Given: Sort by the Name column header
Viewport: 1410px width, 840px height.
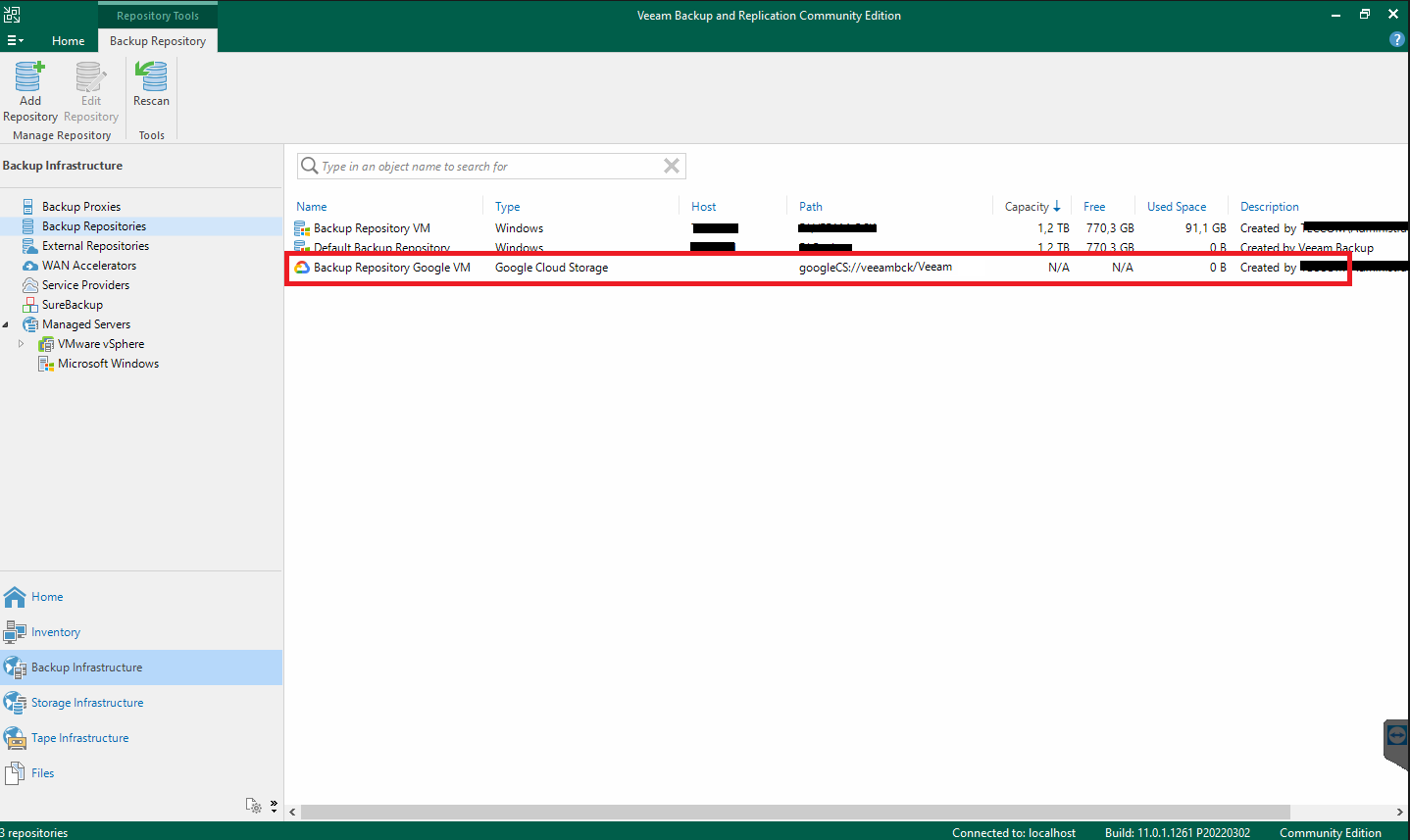Looking at the screenshot, I should coord(312,207).
